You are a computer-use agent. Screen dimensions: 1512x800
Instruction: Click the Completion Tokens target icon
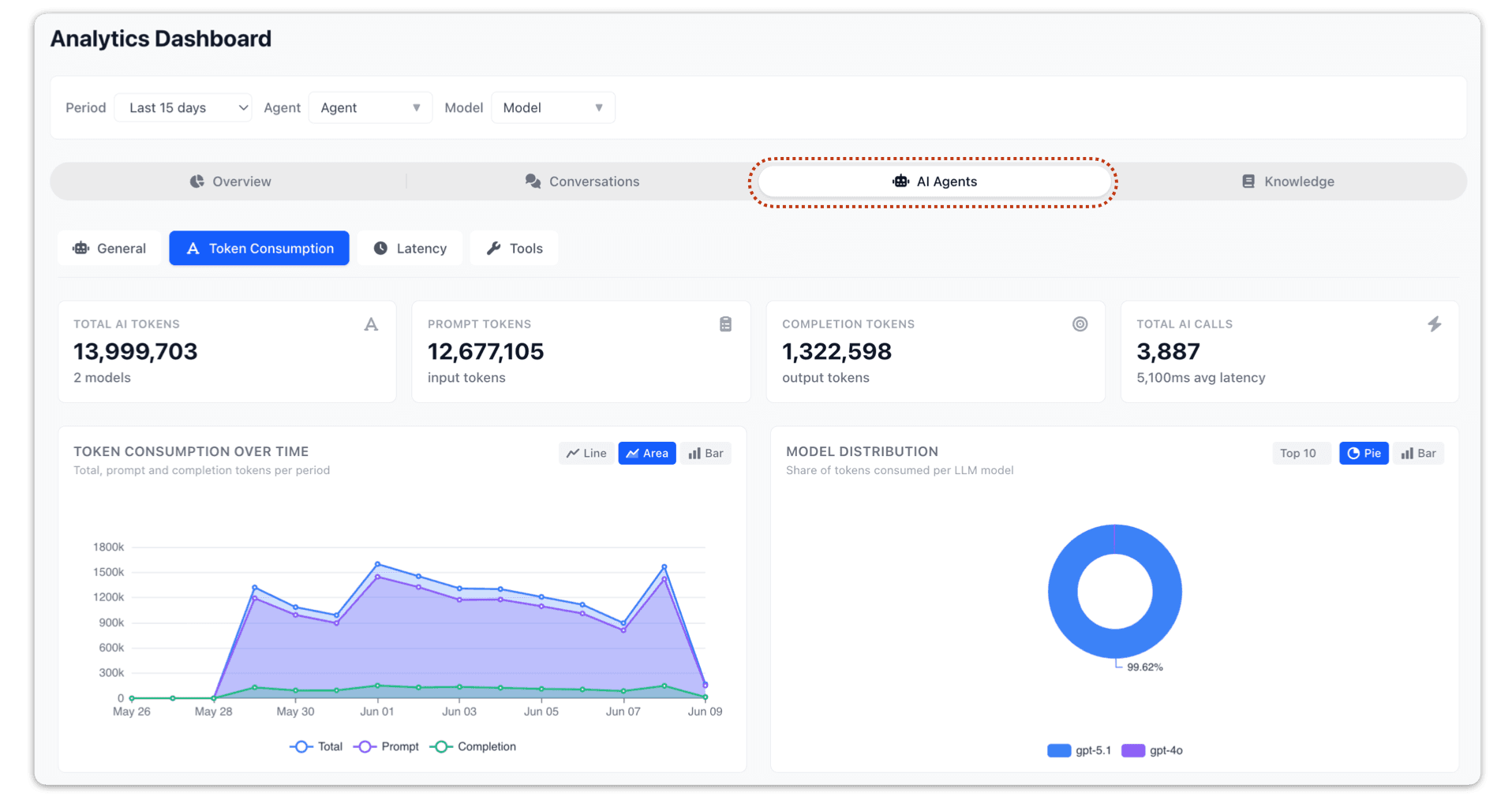[x=1080, y=324]
